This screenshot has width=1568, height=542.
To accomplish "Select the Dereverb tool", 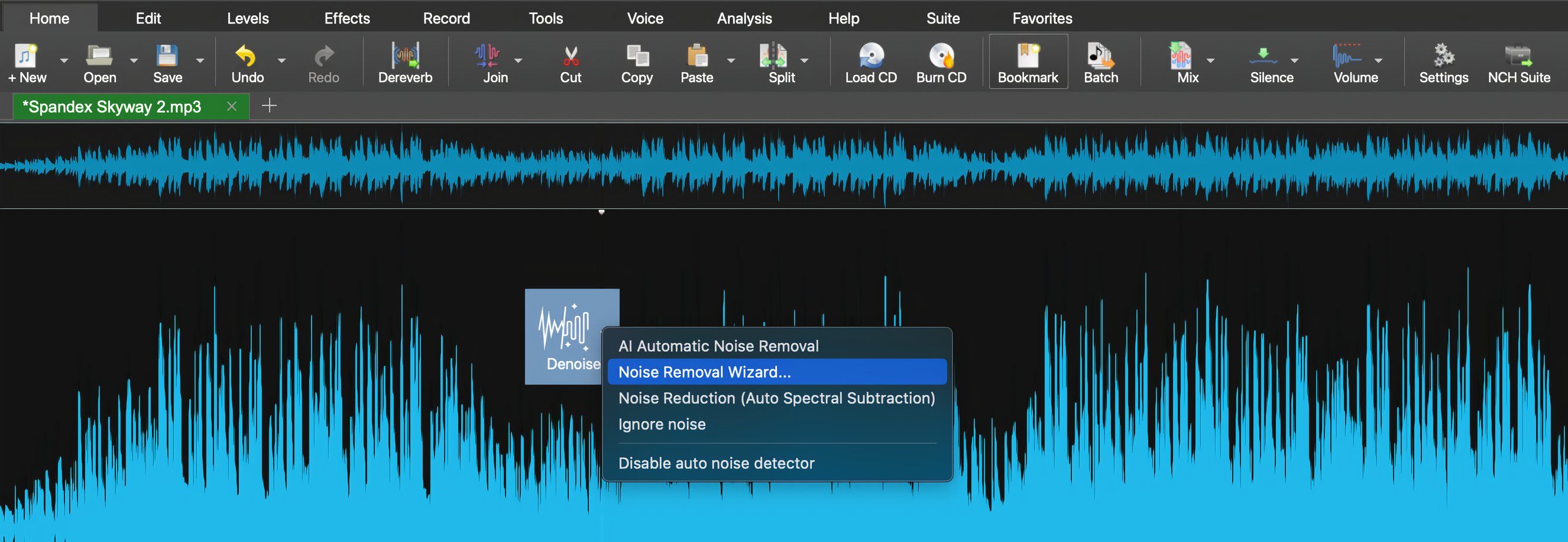I will (x=404, y=61).
